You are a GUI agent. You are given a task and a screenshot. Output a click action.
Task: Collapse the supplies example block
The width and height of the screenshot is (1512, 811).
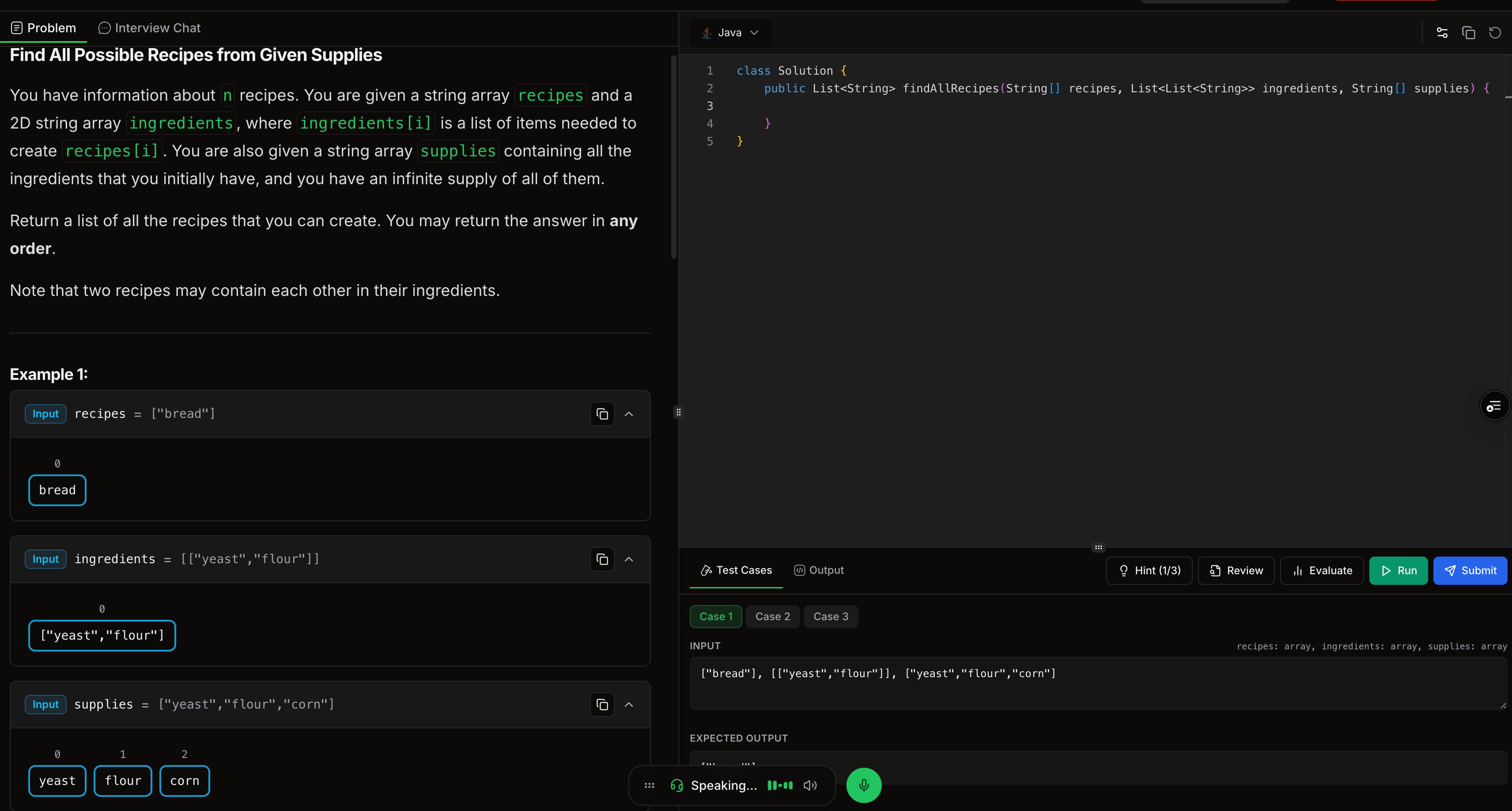point(629,704)
